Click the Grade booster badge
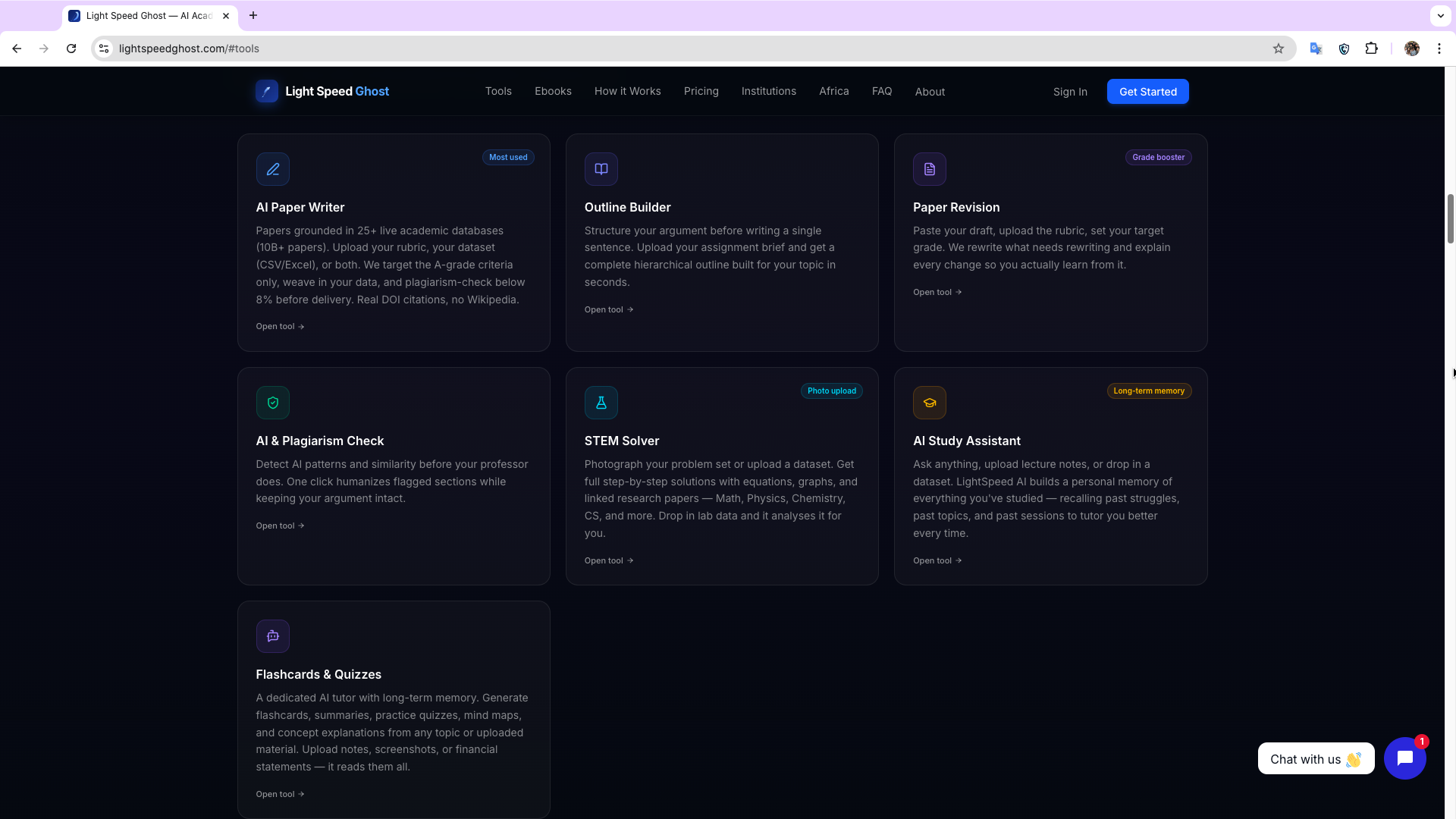Image resolution: width=1456 pixels, height=819 pixels. (x=1158, y=158)
